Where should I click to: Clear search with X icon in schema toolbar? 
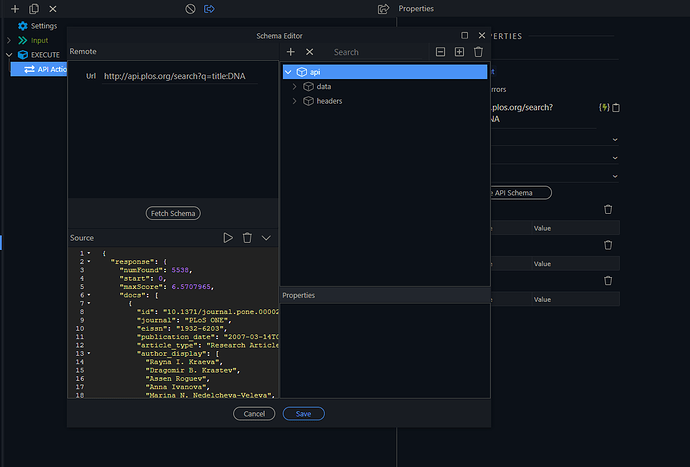coord(310,52)
